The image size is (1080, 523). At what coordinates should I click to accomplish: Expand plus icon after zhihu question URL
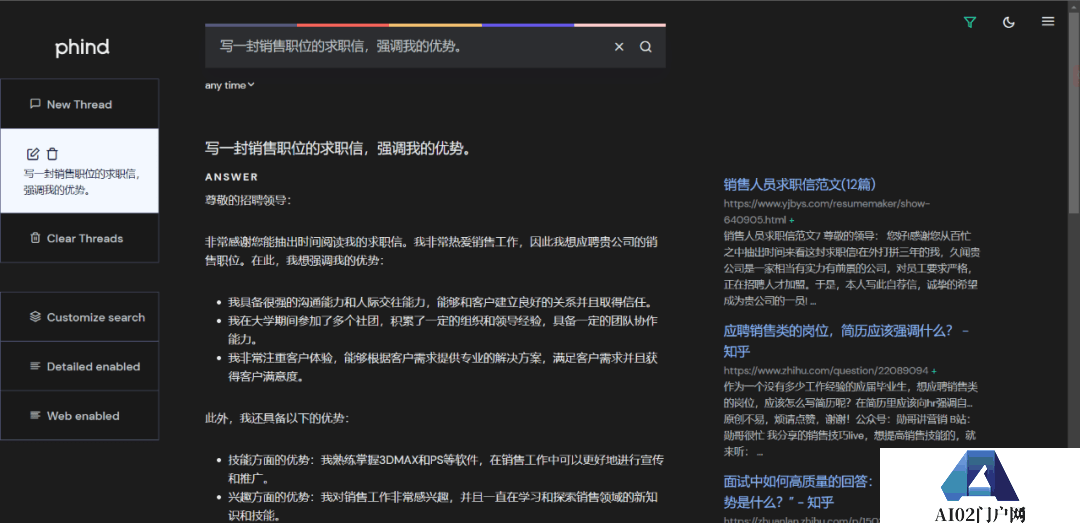click(934, 370)
